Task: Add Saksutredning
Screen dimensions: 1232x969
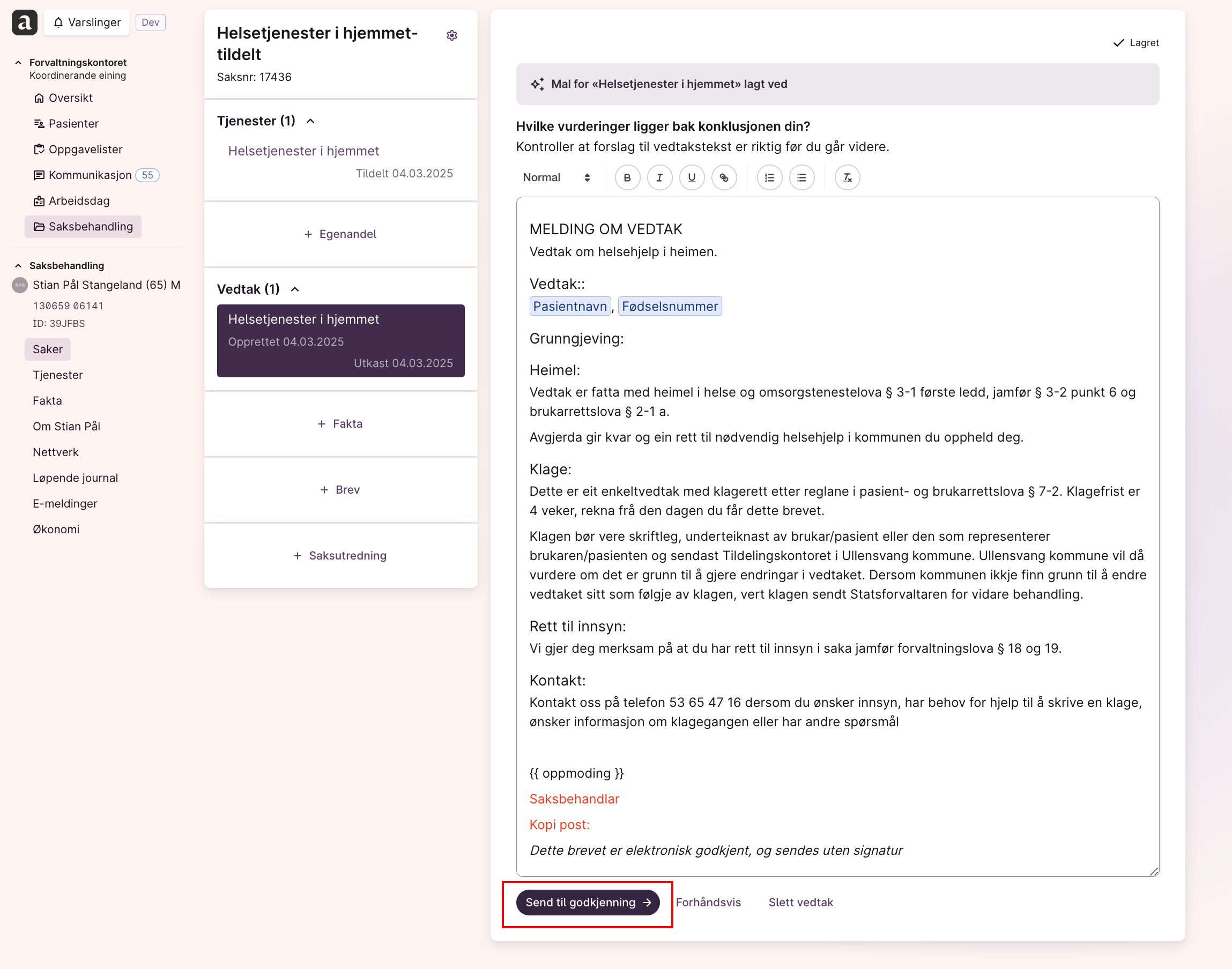Action: pos(340,555)
